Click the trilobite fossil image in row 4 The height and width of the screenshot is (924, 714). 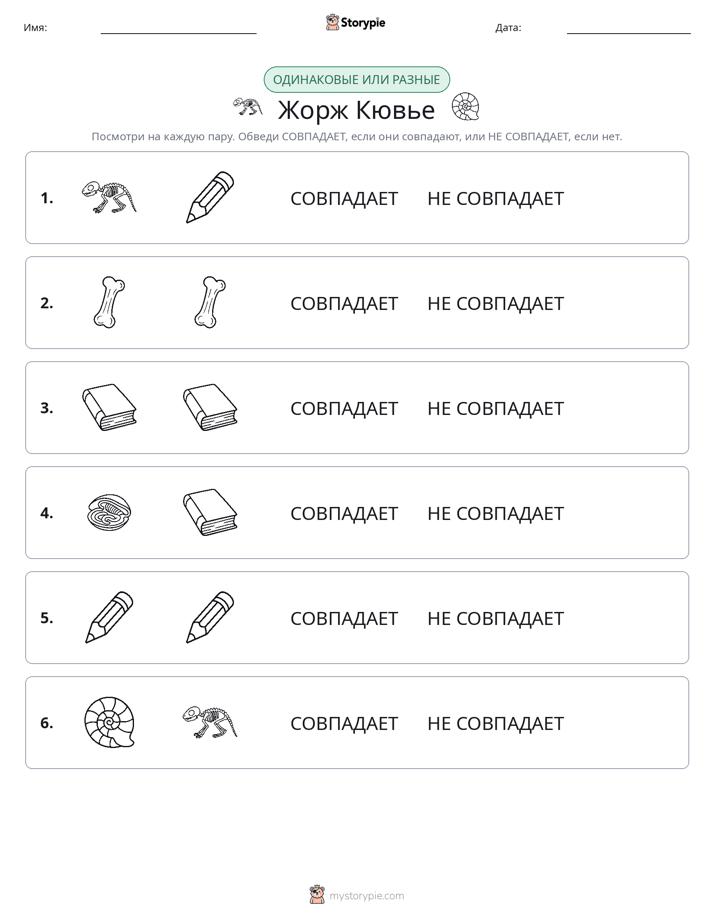point(109,512)
